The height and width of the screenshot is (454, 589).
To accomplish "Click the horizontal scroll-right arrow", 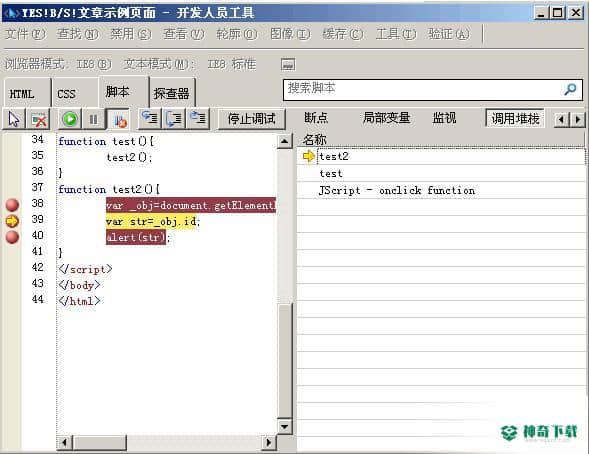I will click(x=269, y=442).
